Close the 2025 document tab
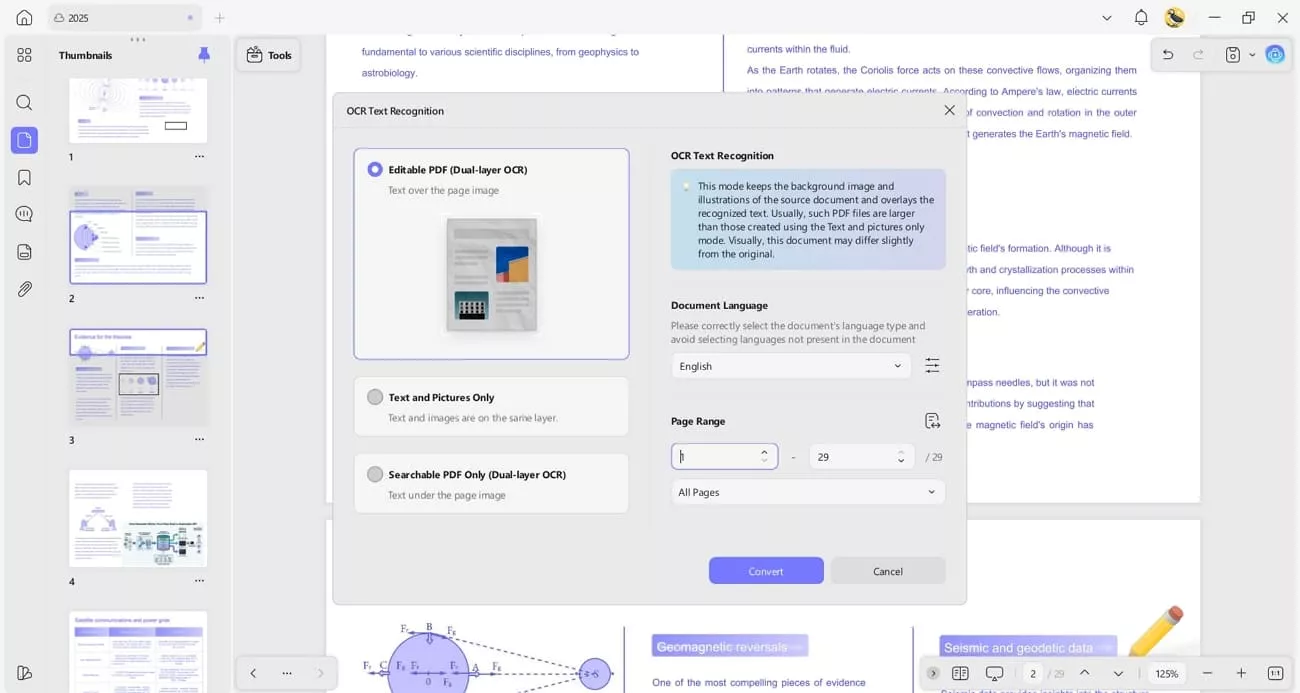The width and height of the screenshot is (1300, 693). click(190, 18)
